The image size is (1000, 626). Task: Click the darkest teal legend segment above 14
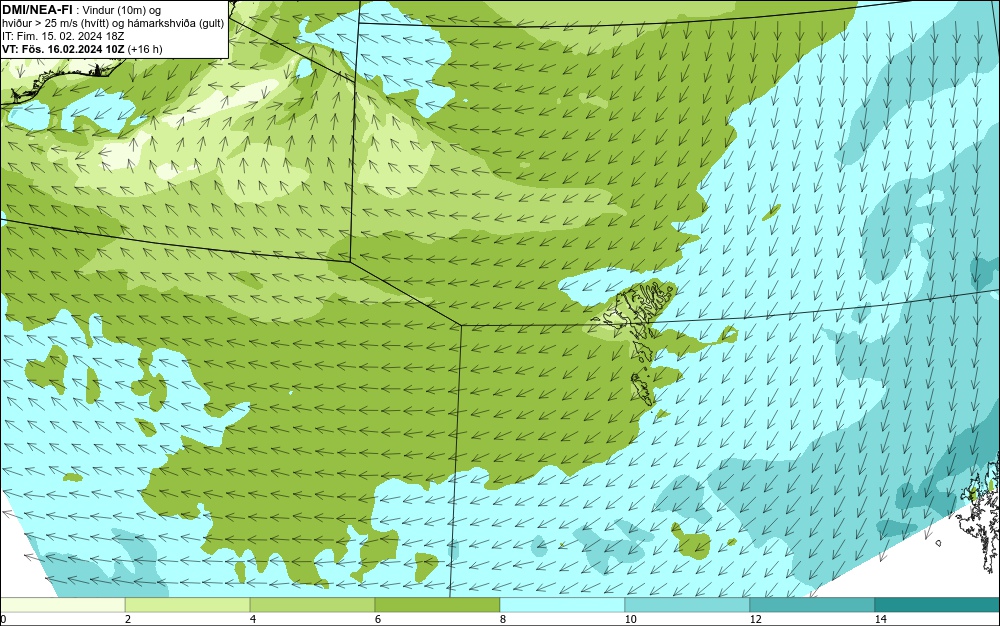938,605
